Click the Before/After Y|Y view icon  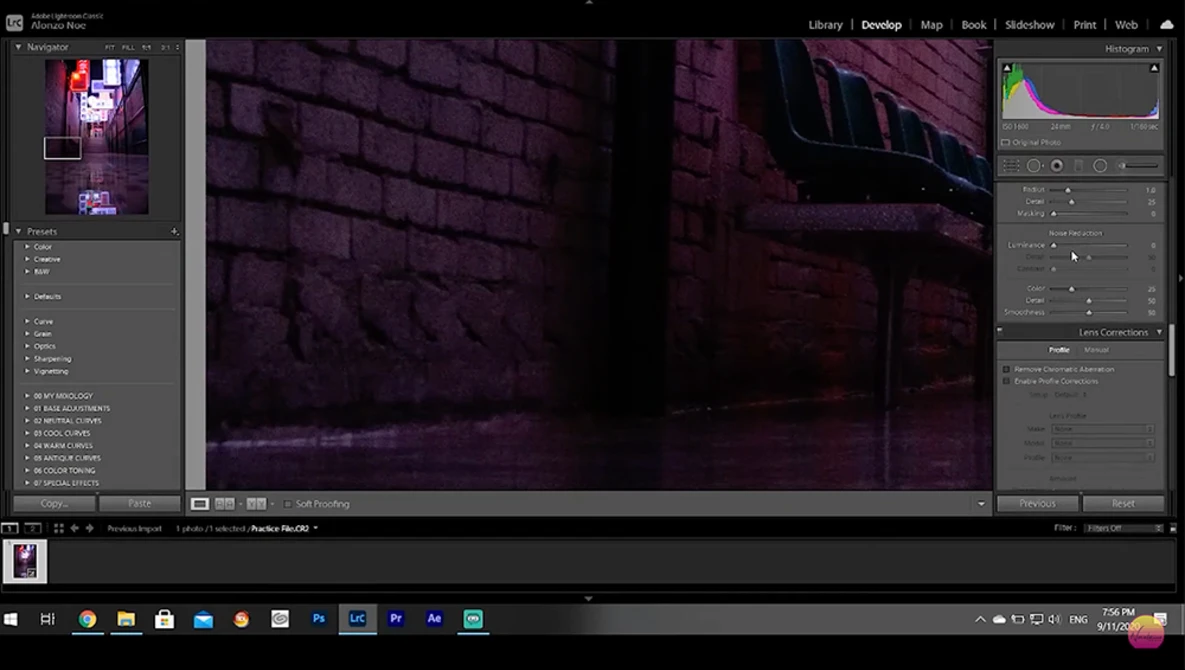pos(256,504)
